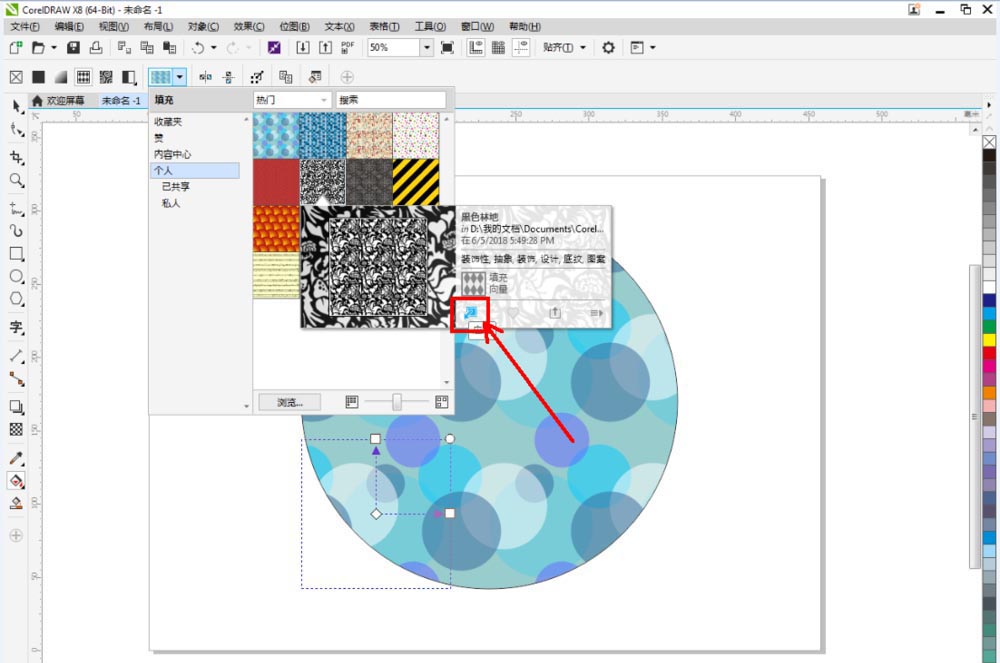1000x663 pixels.
Task: Mark pattern as favorite with heart icon
Action: (512, 313)
